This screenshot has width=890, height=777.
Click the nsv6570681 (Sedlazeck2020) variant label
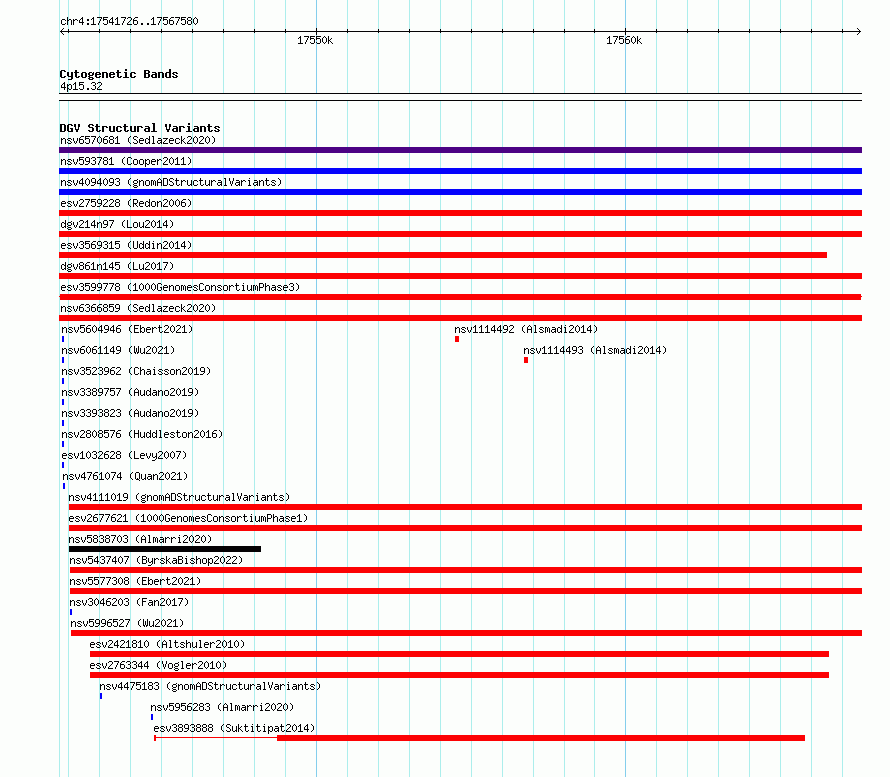point(138,140)
